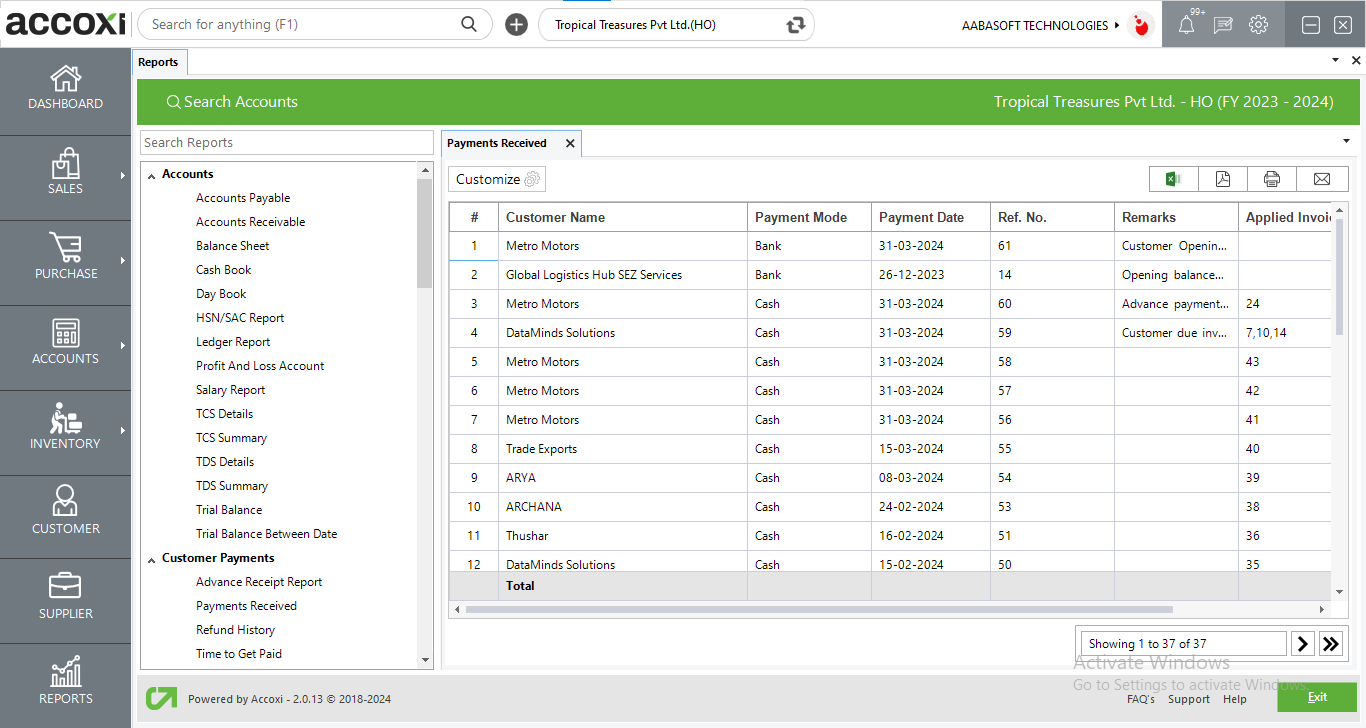Click the green Exit button
Viewport: 1366px width, 728px height.
click(1316, 697)
